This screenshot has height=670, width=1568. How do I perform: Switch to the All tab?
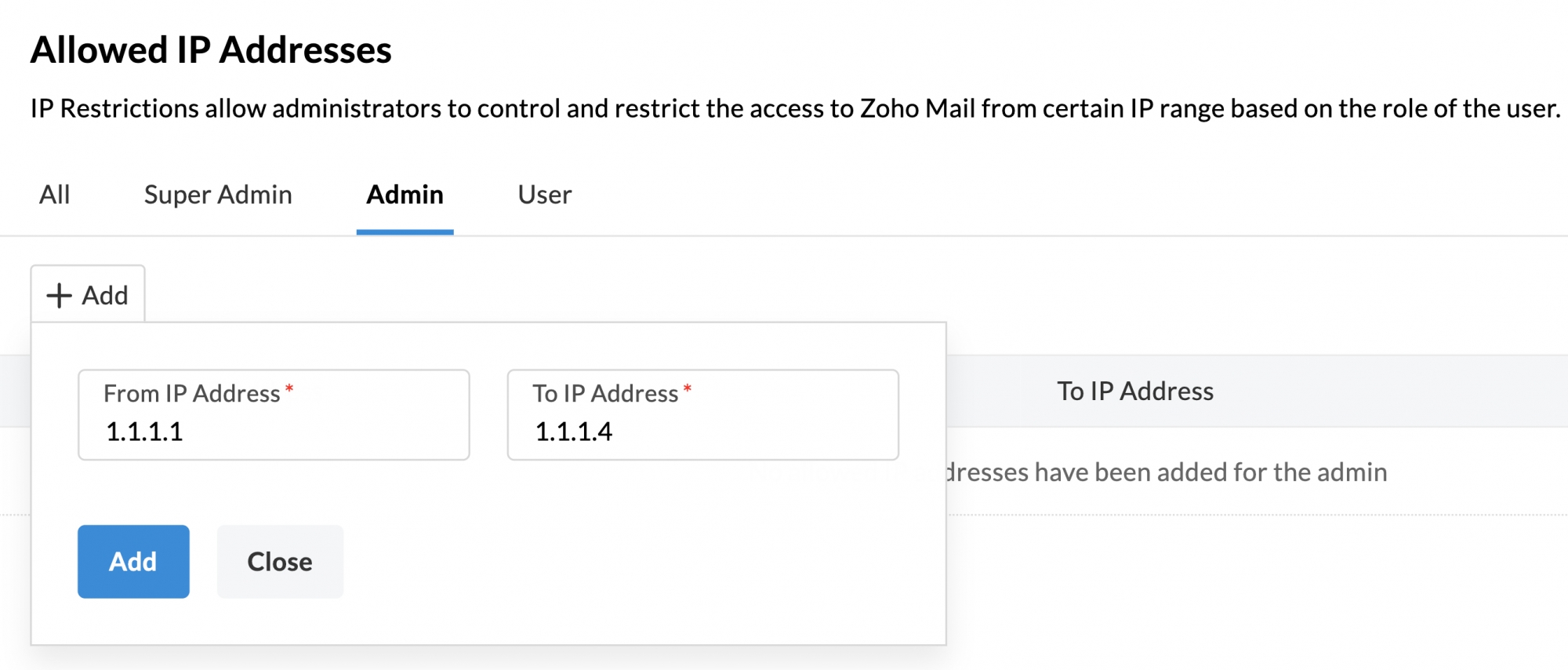pyautogui.click(x=53, y=195)
